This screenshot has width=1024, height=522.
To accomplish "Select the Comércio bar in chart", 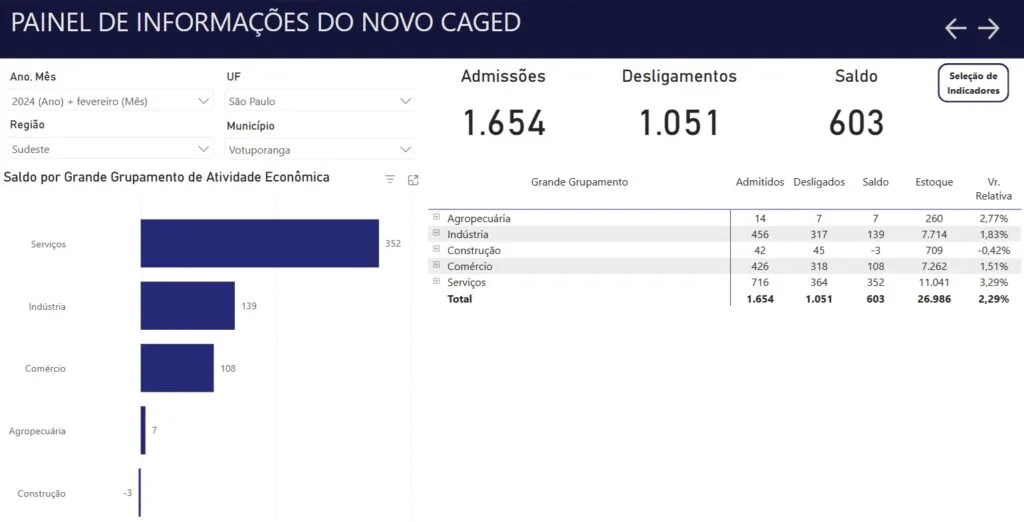I will [x=177, y=368].
